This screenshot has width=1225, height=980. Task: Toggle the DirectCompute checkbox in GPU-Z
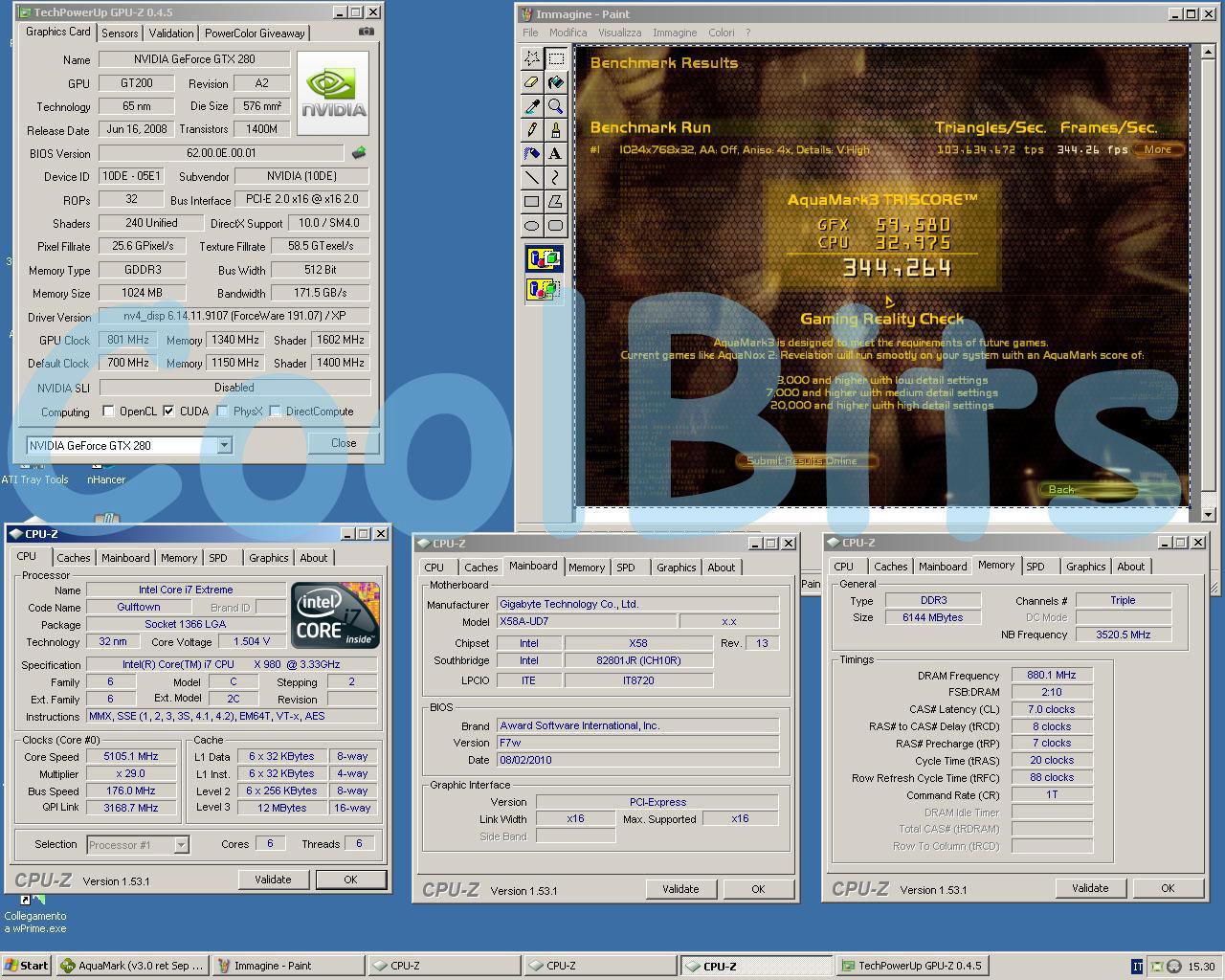(276, 412)
